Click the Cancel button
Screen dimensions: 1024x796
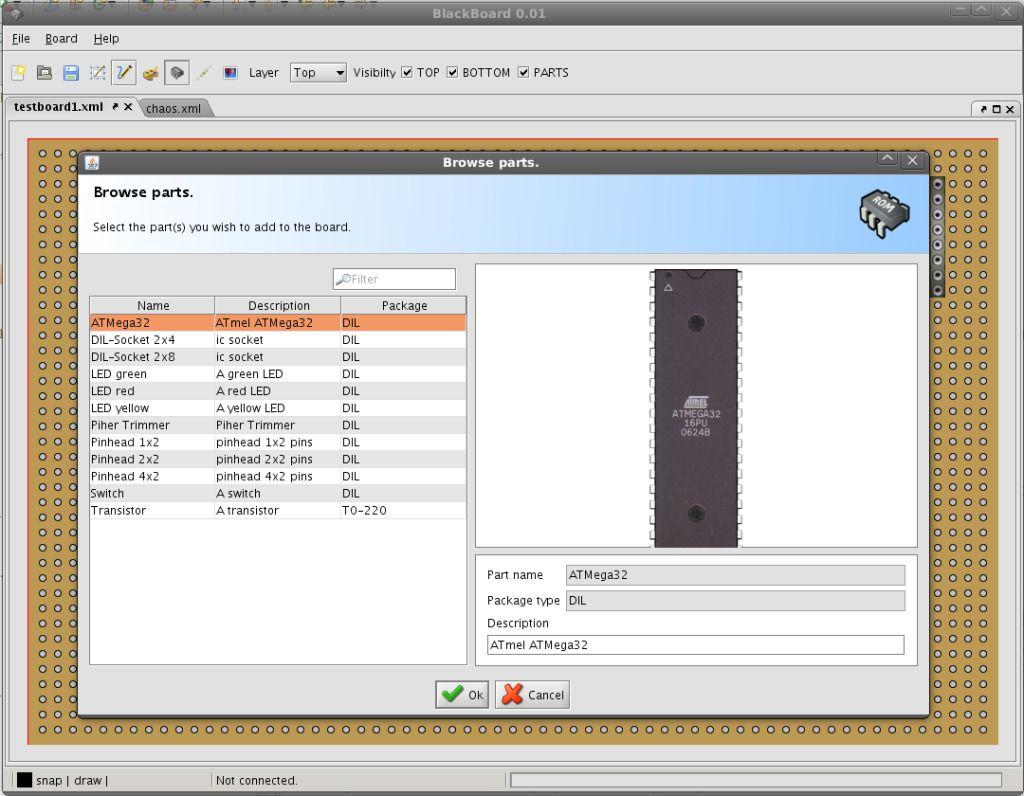click(x=532, y=695)
